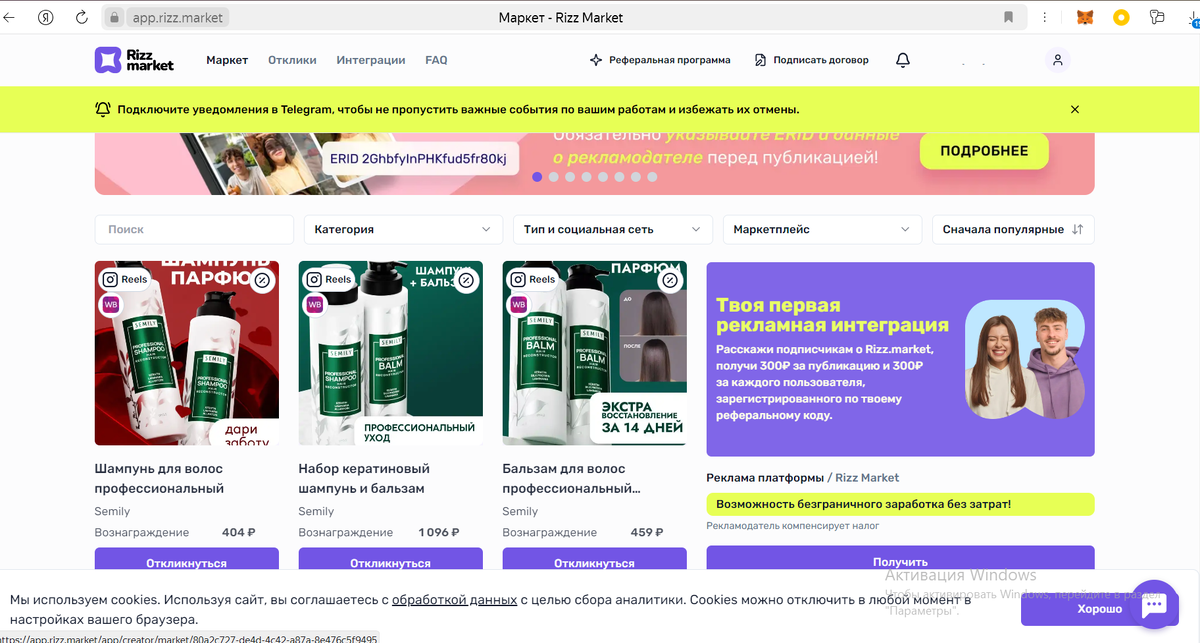The height and width of the screenshot is (643, 1200).
Task: Open the Набор кератиновый product image
Action: coord(391,353)
